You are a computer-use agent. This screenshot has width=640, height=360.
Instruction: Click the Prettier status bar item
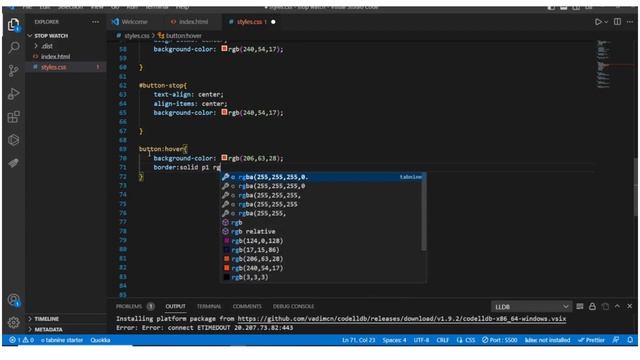coord(591,340)
